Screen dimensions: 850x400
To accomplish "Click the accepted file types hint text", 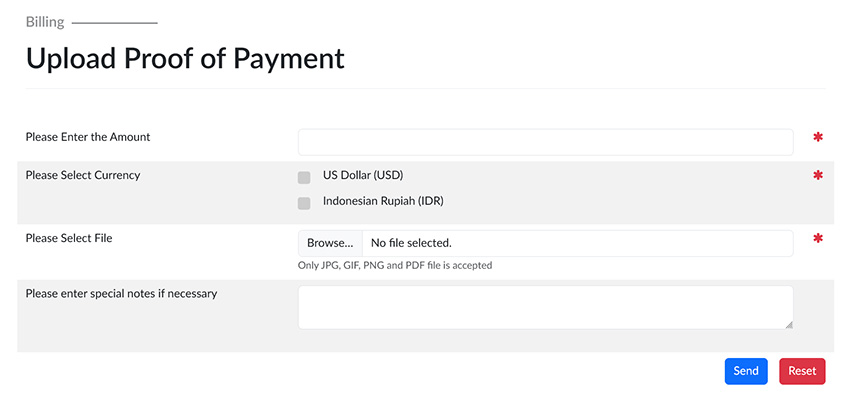I will tap(395, 266).
